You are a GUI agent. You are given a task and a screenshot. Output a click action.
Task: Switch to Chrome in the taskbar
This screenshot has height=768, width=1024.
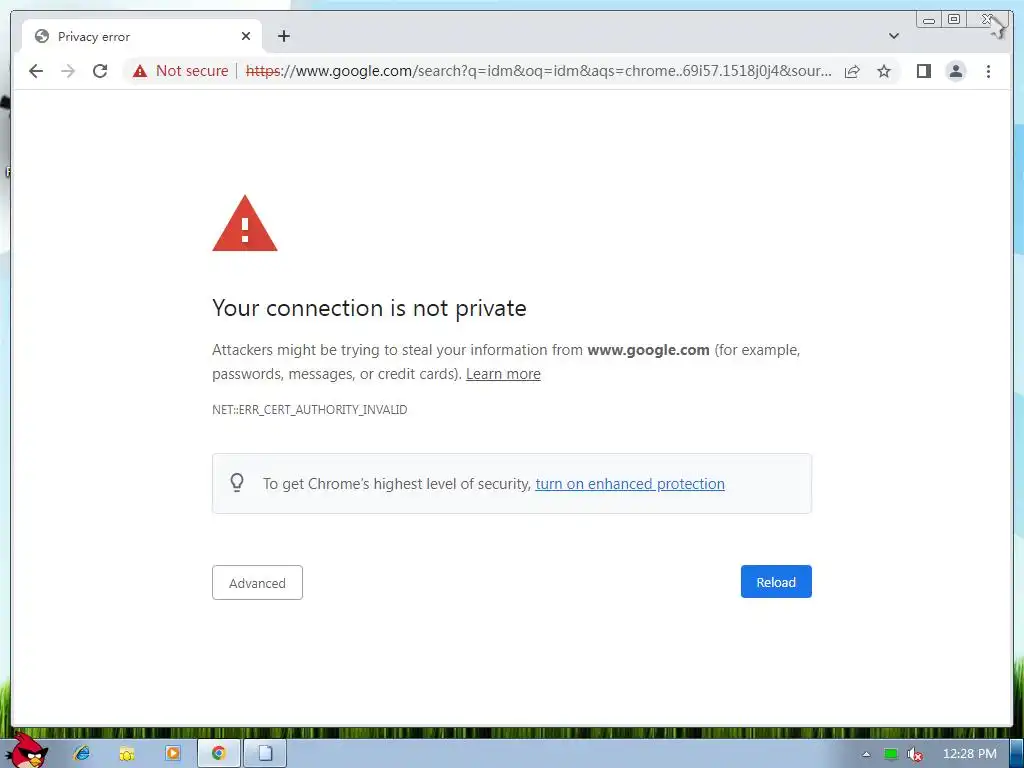[219, 754]
